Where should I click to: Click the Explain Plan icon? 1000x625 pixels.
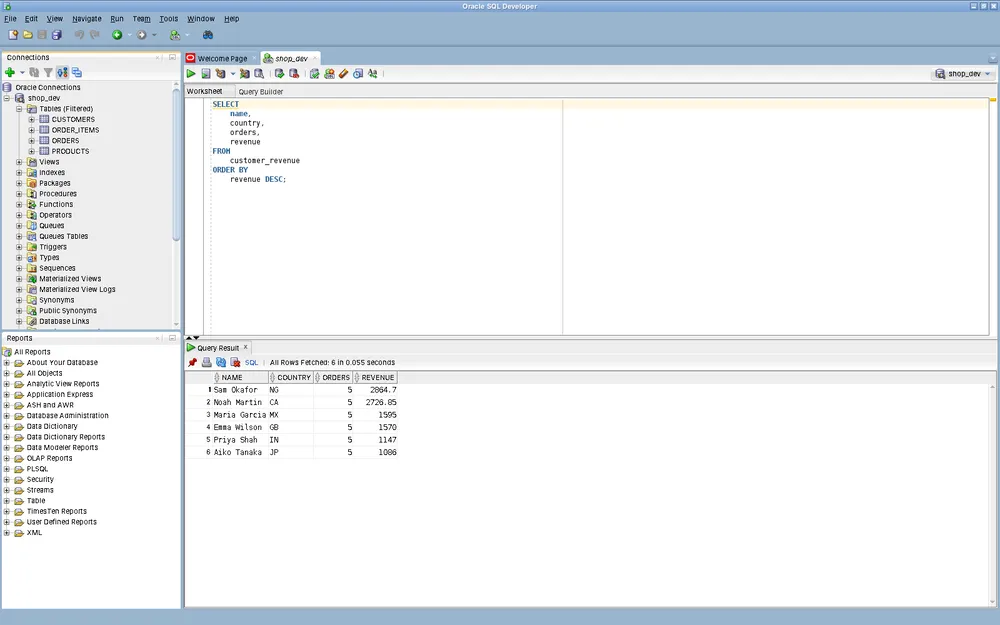[221, 74]
